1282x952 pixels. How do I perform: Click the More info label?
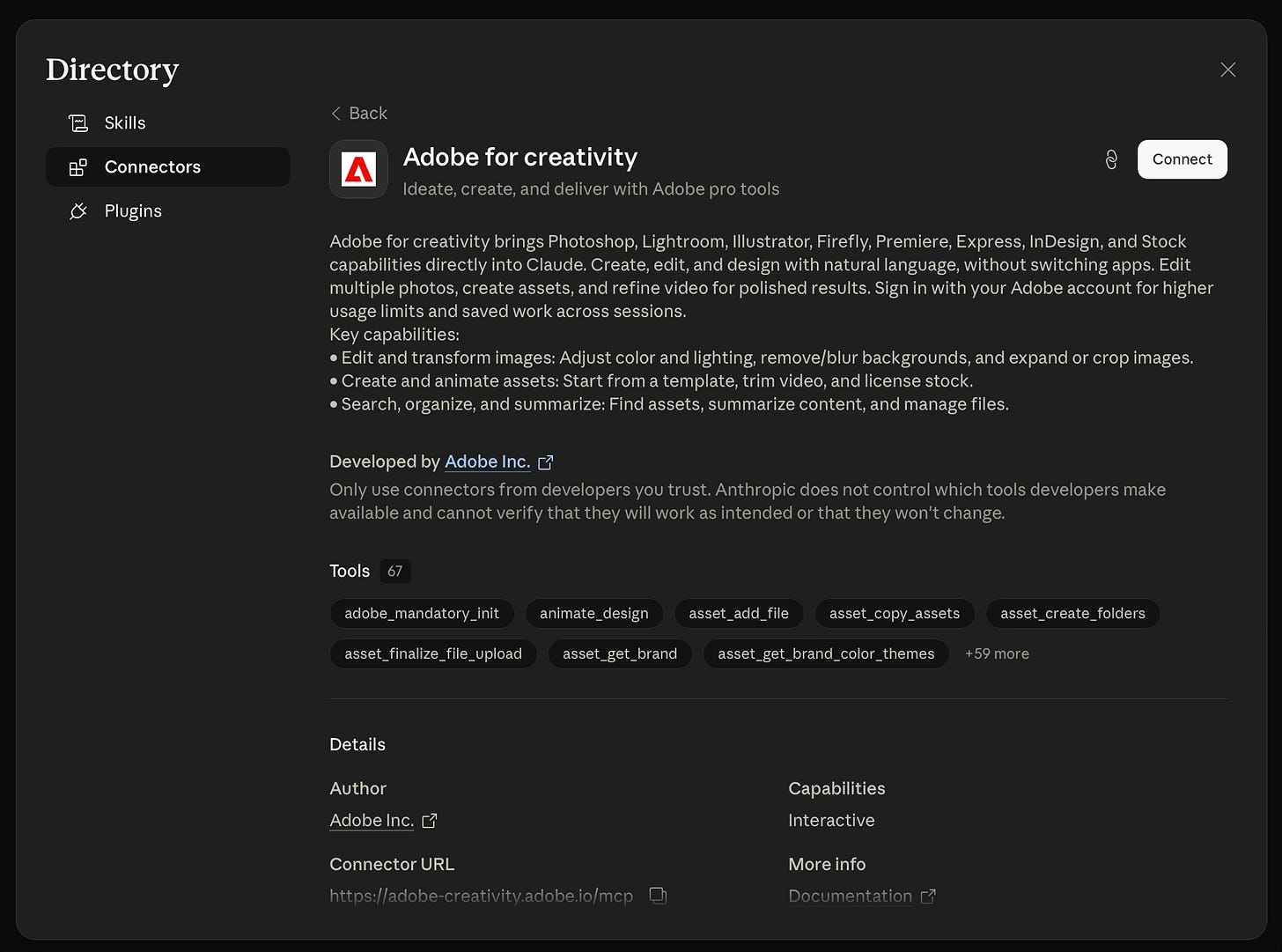(827, 864)
